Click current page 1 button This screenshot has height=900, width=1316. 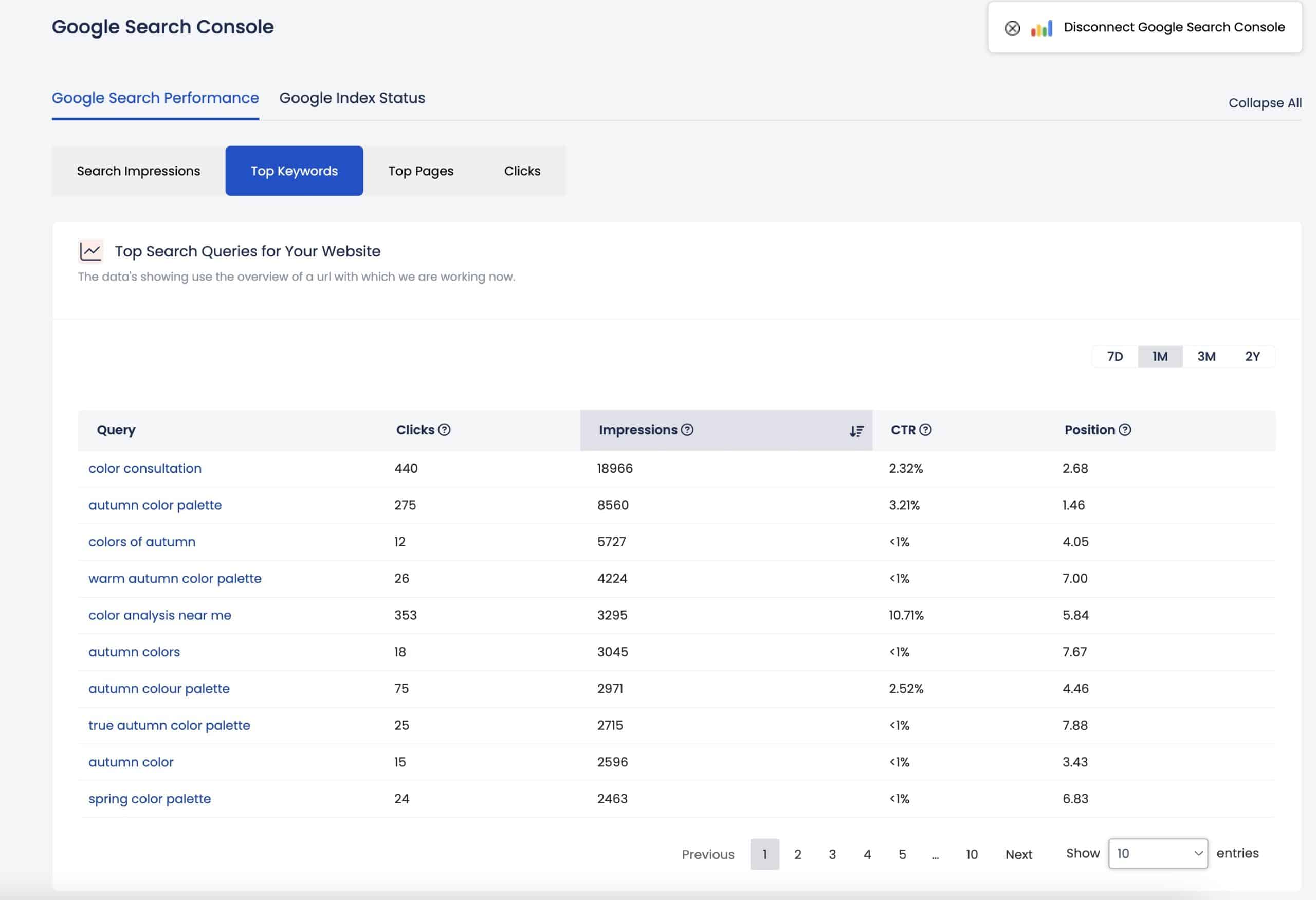764,855
